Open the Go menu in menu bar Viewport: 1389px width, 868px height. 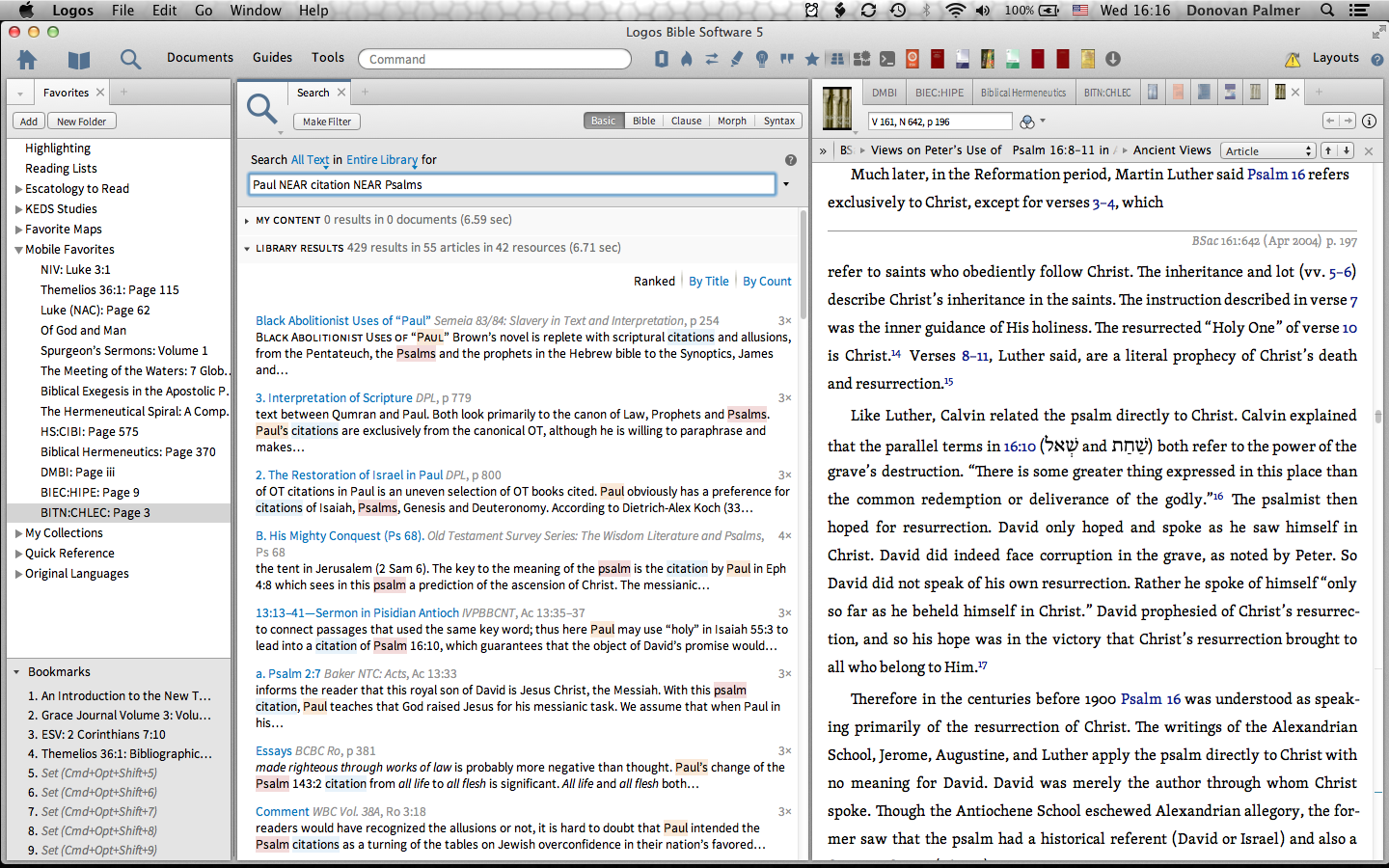[x=204, y=11]
